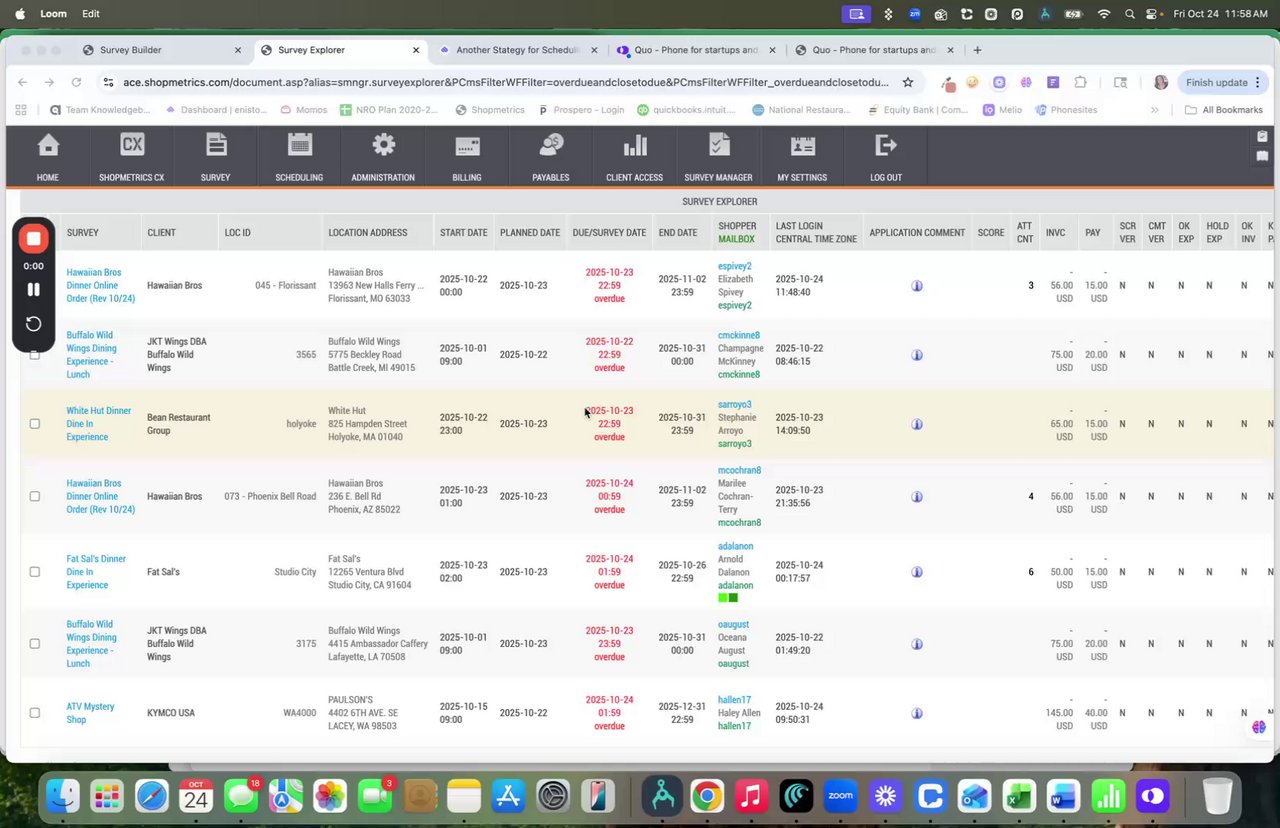
Task: Restart the Loom recording
Action: pos(33,323)
